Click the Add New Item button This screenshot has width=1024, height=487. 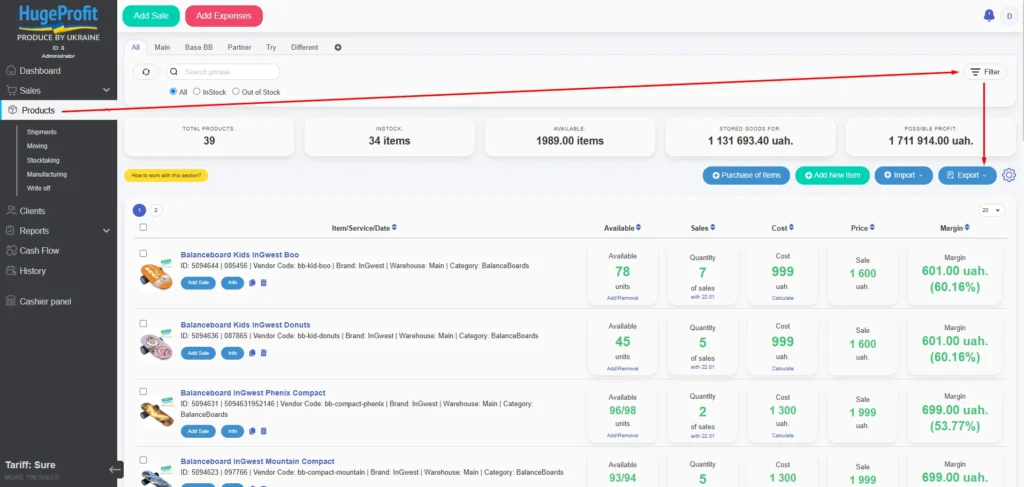point(833,175)
